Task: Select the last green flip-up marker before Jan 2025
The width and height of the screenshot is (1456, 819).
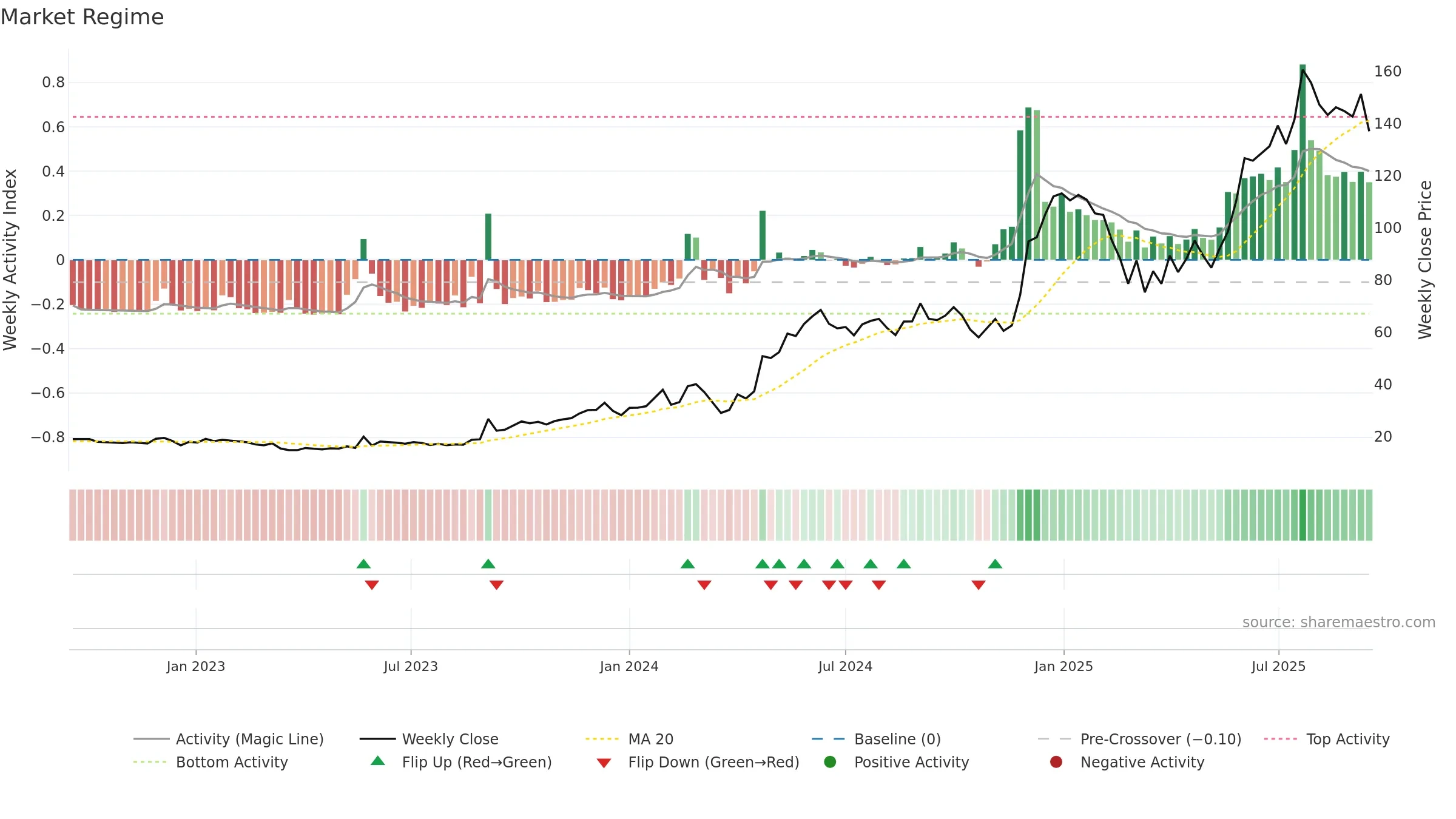Action: click(995, 564)
